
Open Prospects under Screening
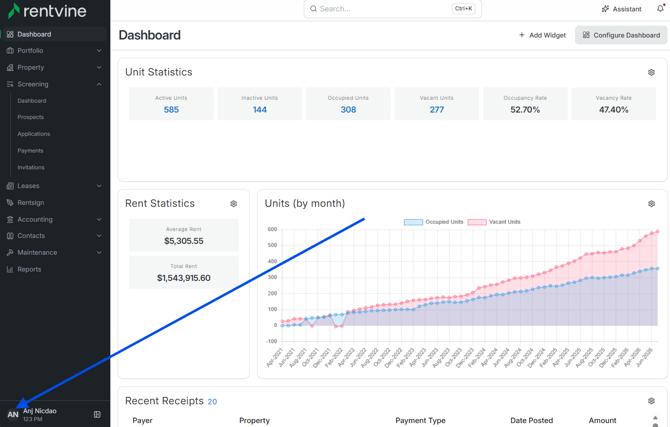[x=30, y=117]
